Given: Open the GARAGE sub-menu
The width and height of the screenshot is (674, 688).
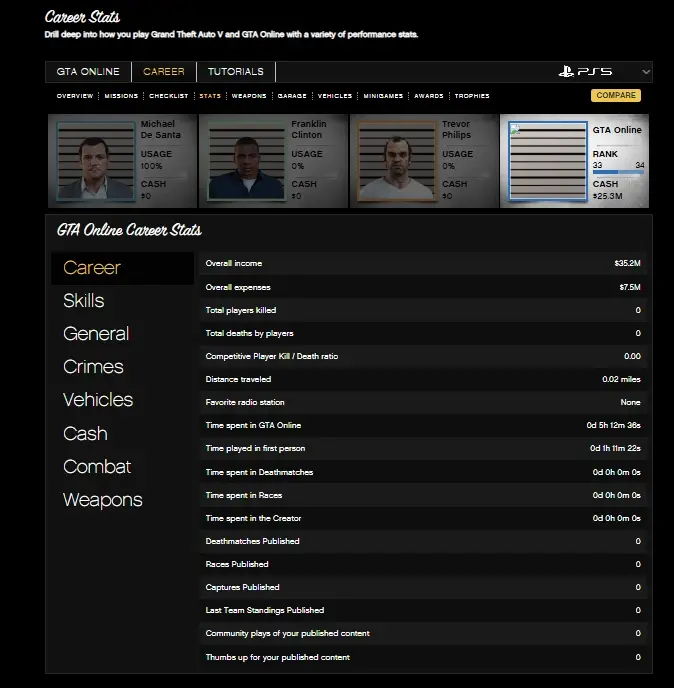Looking at the screenshot, I should pyautogui.click(x=292, y=96).
